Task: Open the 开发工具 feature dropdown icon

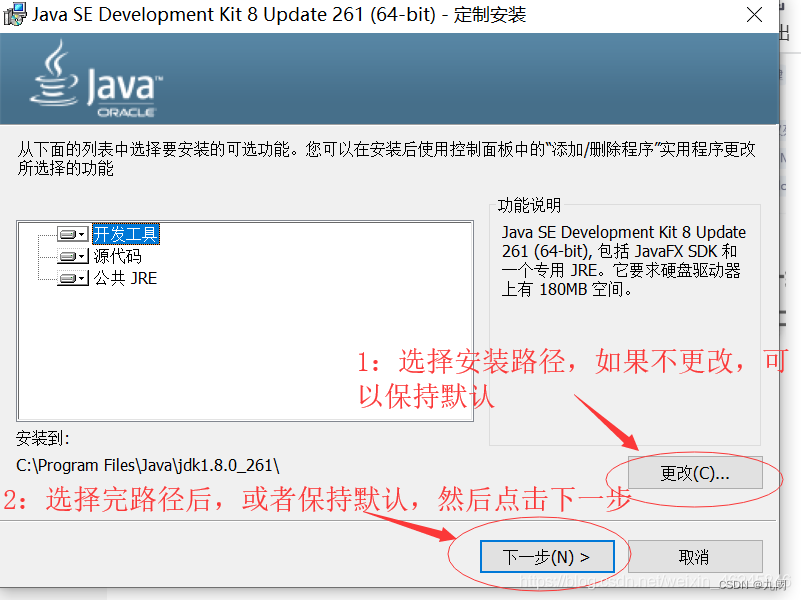Action: tap(73, 234)
